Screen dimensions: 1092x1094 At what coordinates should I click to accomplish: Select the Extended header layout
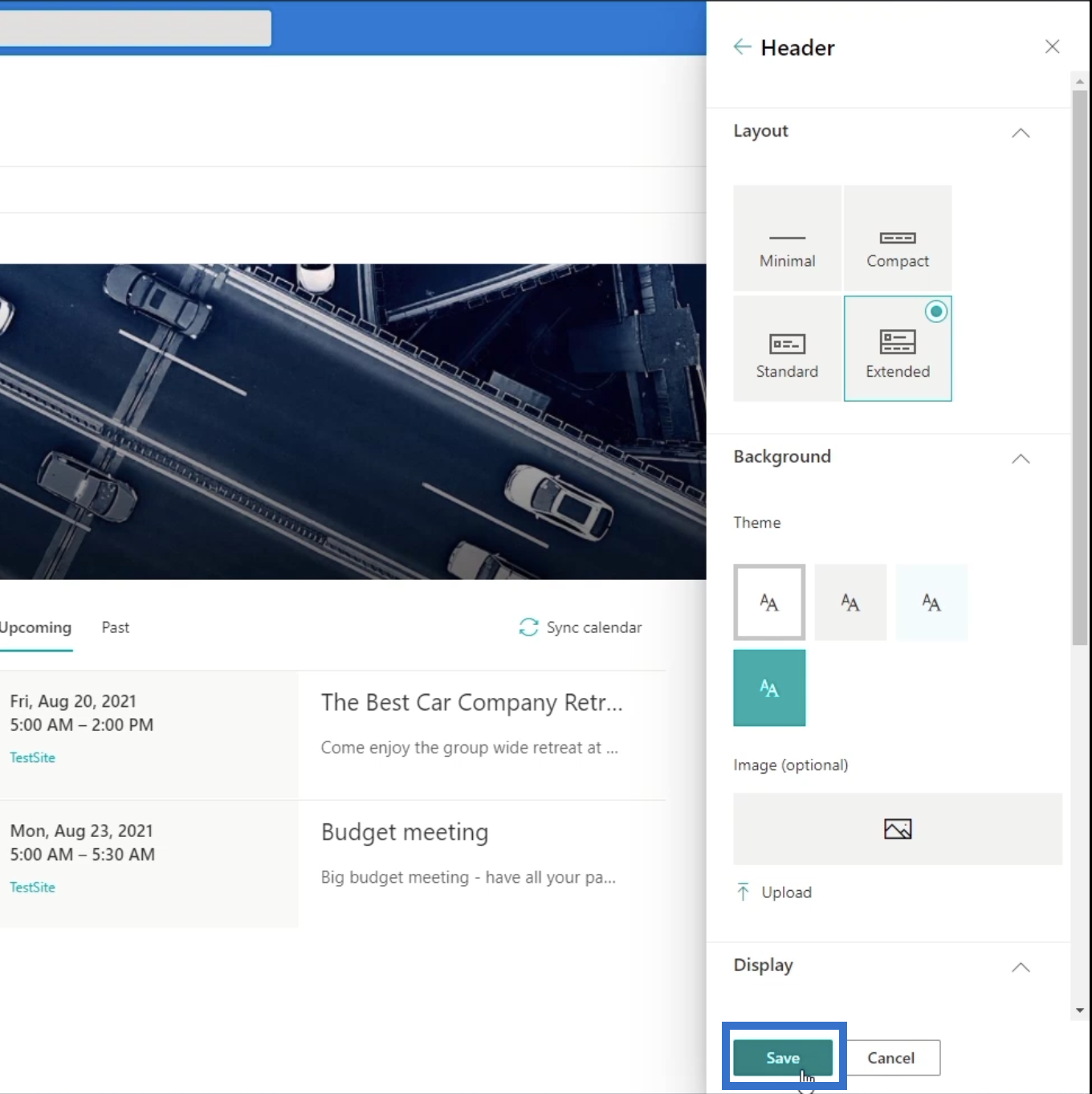tap(898, 349)
